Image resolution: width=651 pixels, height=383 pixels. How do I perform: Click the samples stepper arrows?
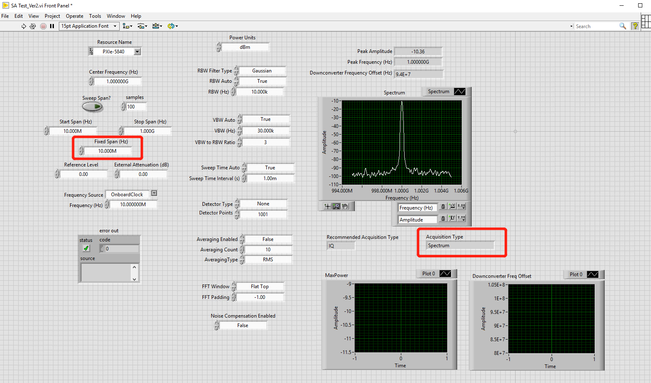click(123, 107)
